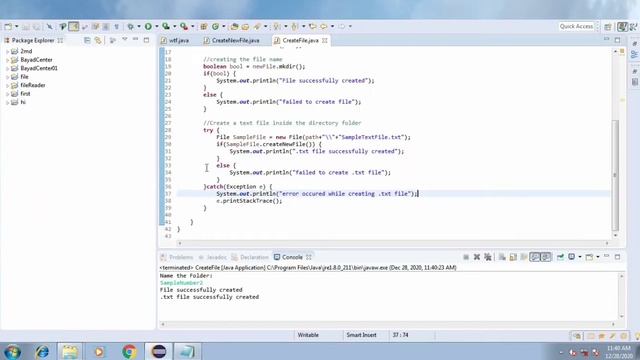This screenshot has width=640, height=360.
Task: Click the New file toolbar icon
Action: click(x=8, y=27)
